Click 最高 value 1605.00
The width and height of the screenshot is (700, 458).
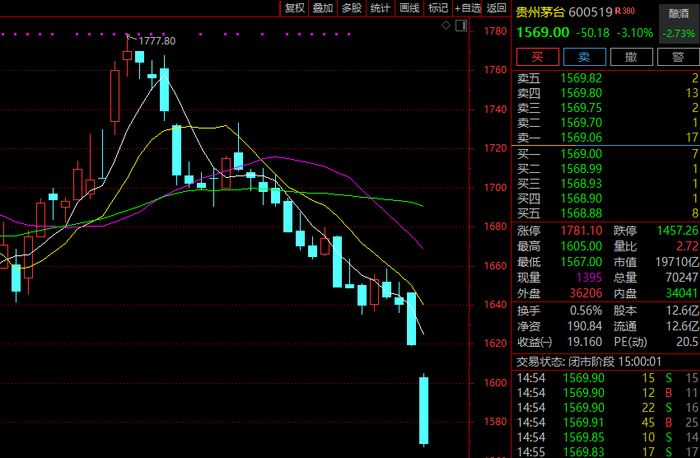coord(581,246)
